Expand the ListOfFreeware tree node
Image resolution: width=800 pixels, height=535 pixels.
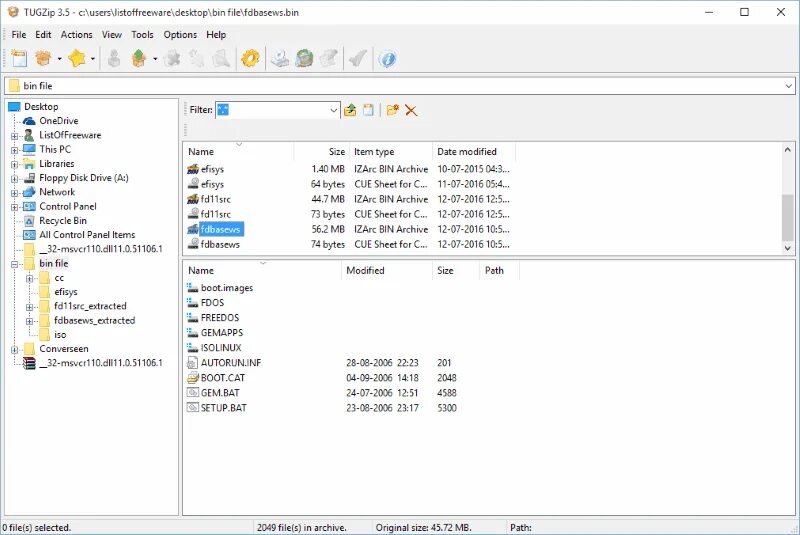[14, 136]
